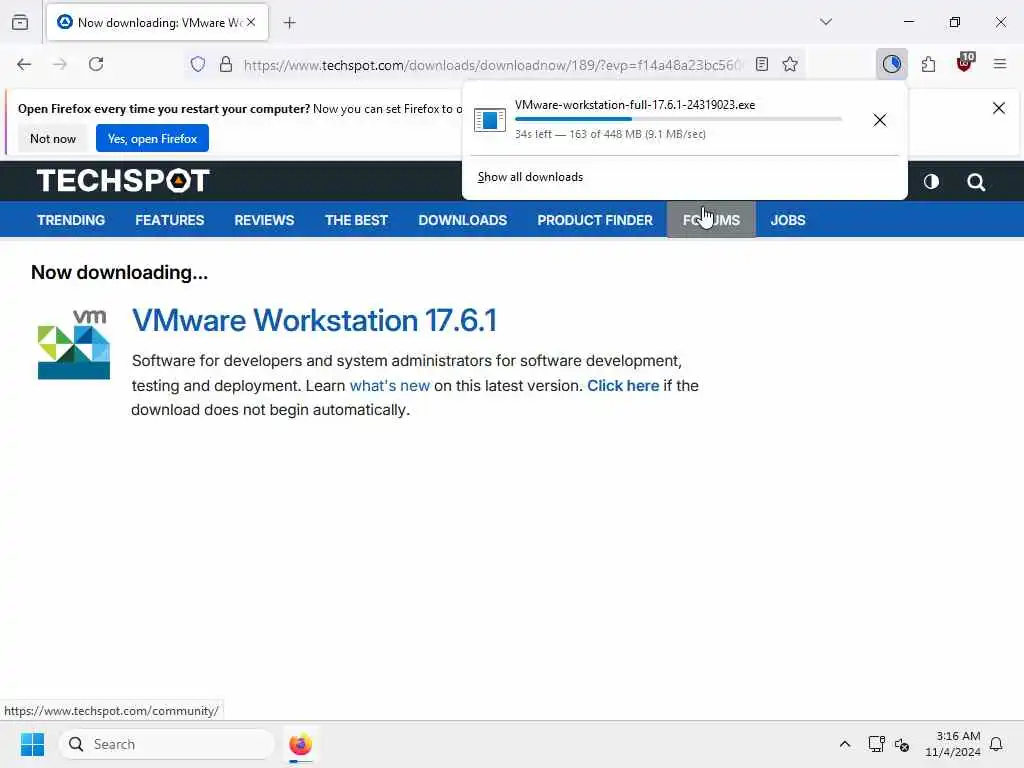Image resolution: width=1024 pixels, height=768 pixels.
Task: Open network status tray icon
Action: tap(876, 744)
